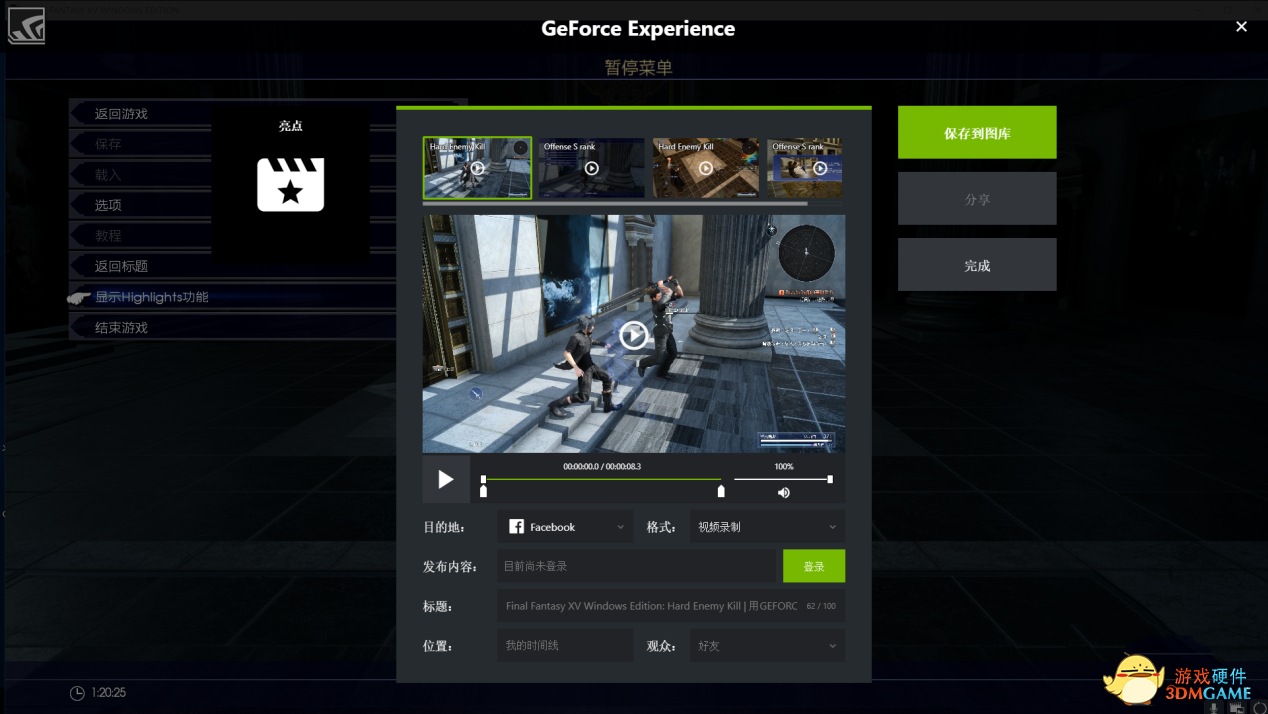
Task: Click the scrollbar under the highlight thumbnails
Action: (x=615, y=203)
